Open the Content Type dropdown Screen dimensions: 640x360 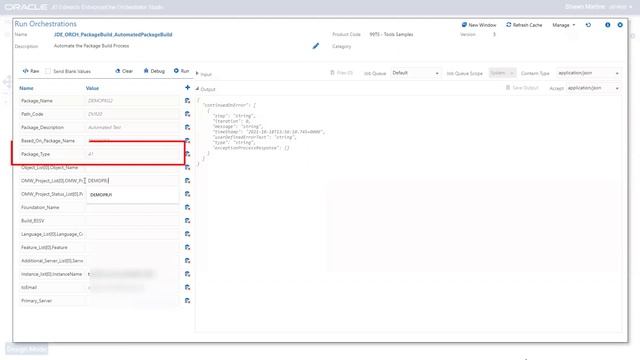(589, 73)
